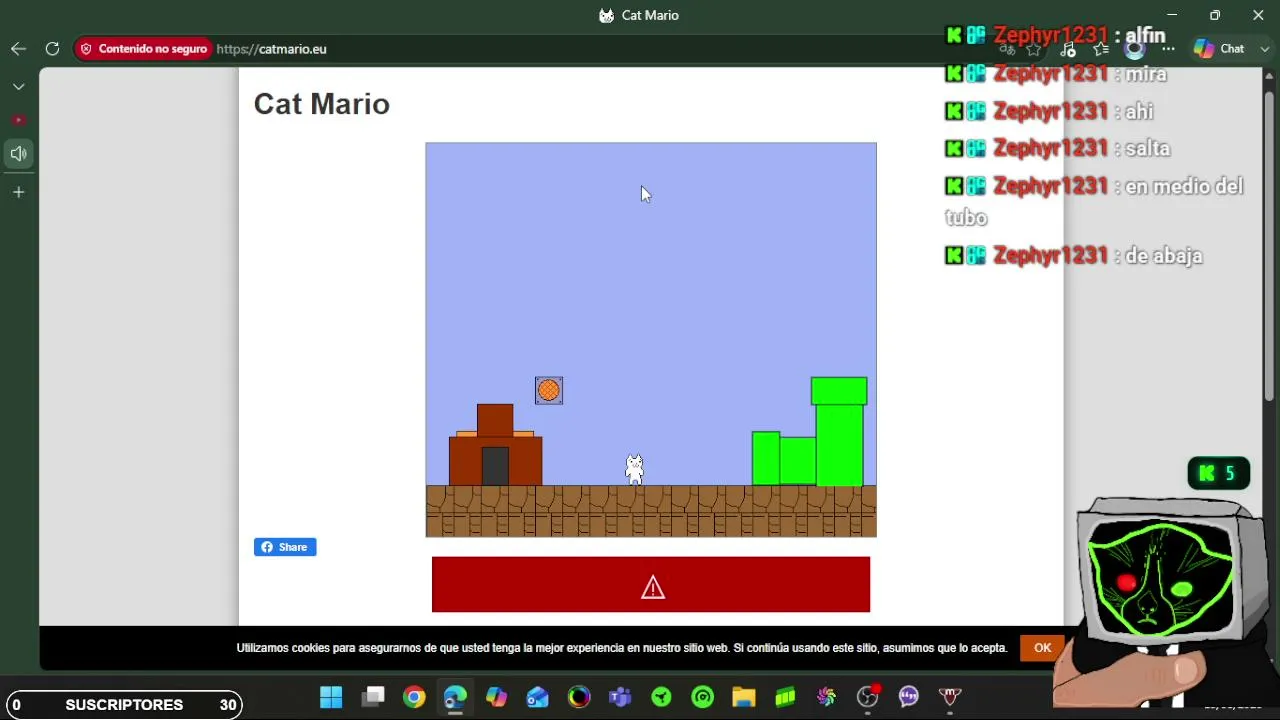Click the OK cookie consent button

tap(1042, 648)
